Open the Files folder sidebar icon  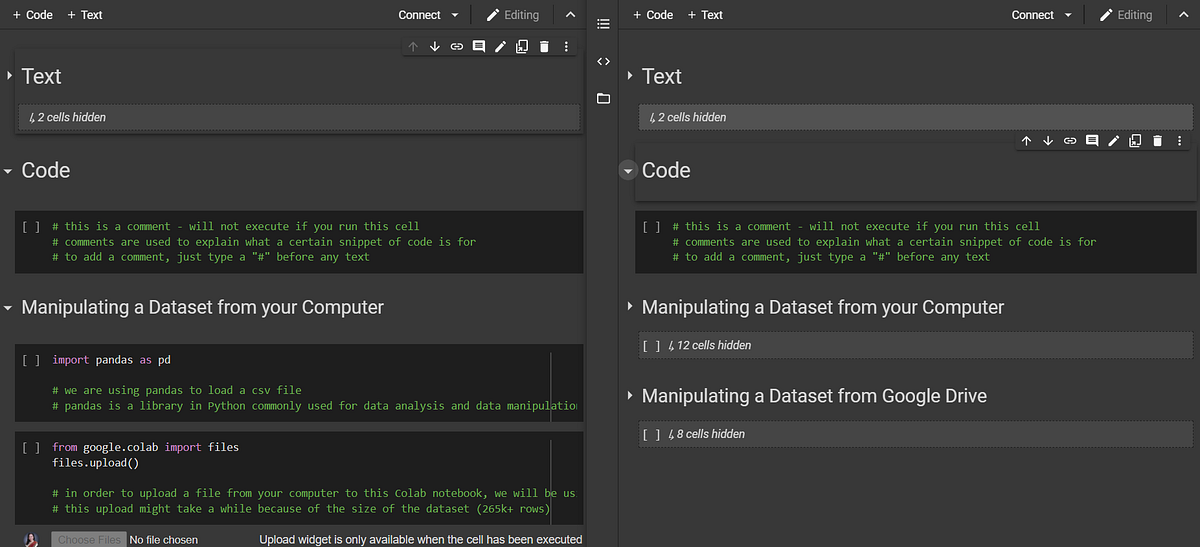[x=603, y=99]
